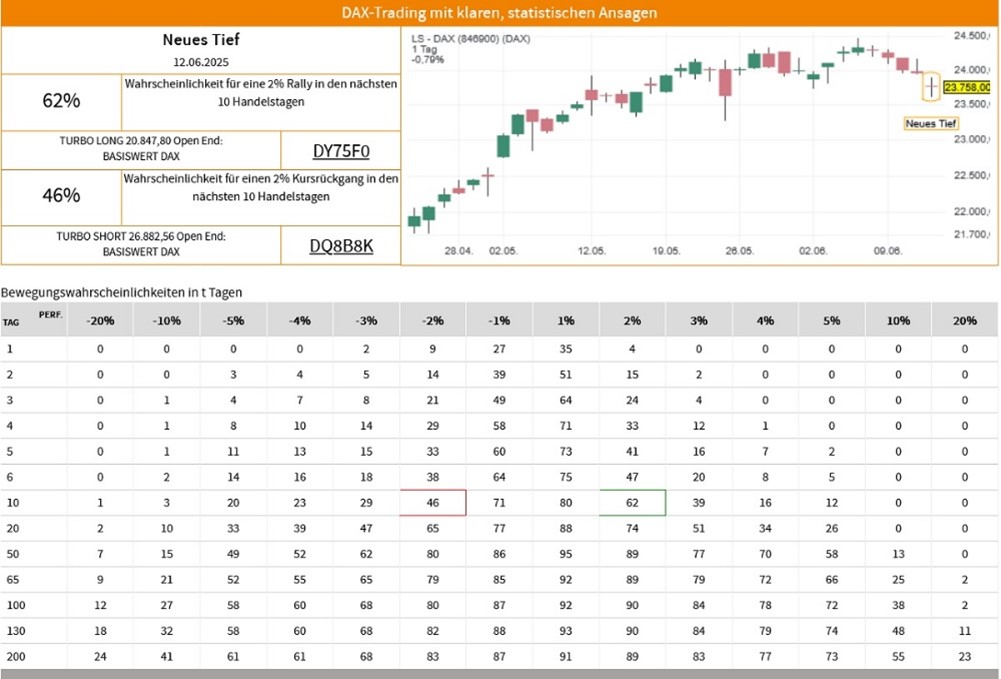This screenshot has height=679, width=1001.
Task: Click the 22.000 price level on the chart axis
Action: click(x=971, y=211)
